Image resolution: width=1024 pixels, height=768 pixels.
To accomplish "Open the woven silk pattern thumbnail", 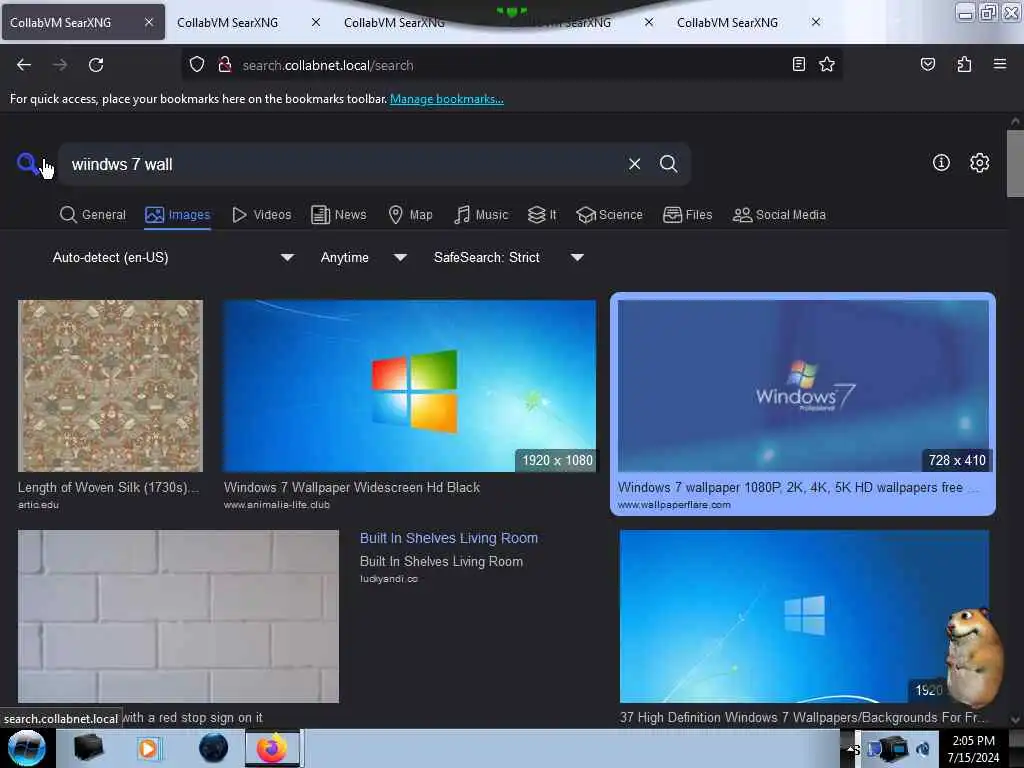I will 110,385.
